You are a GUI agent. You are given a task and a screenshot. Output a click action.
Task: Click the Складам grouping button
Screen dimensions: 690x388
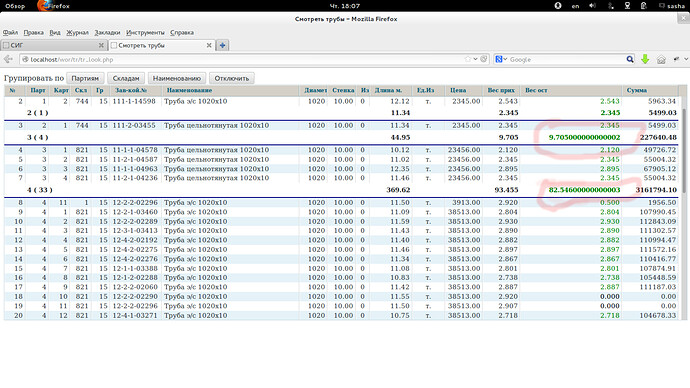point(126,78)
